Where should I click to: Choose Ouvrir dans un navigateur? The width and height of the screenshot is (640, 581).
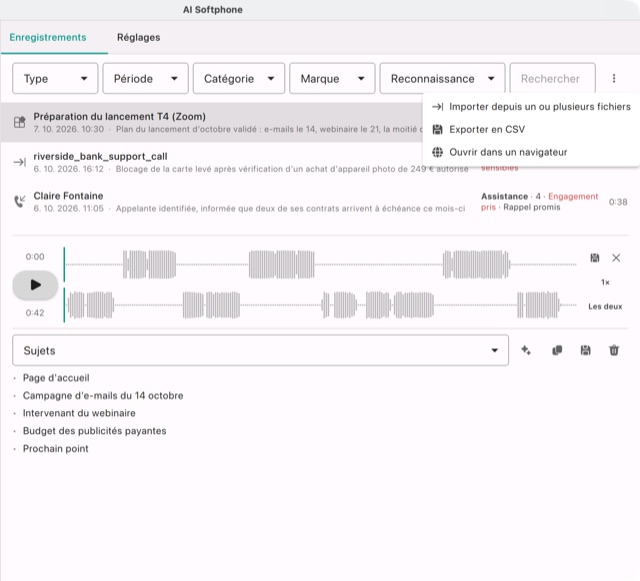pyautogui.click(x=531, y=152)
